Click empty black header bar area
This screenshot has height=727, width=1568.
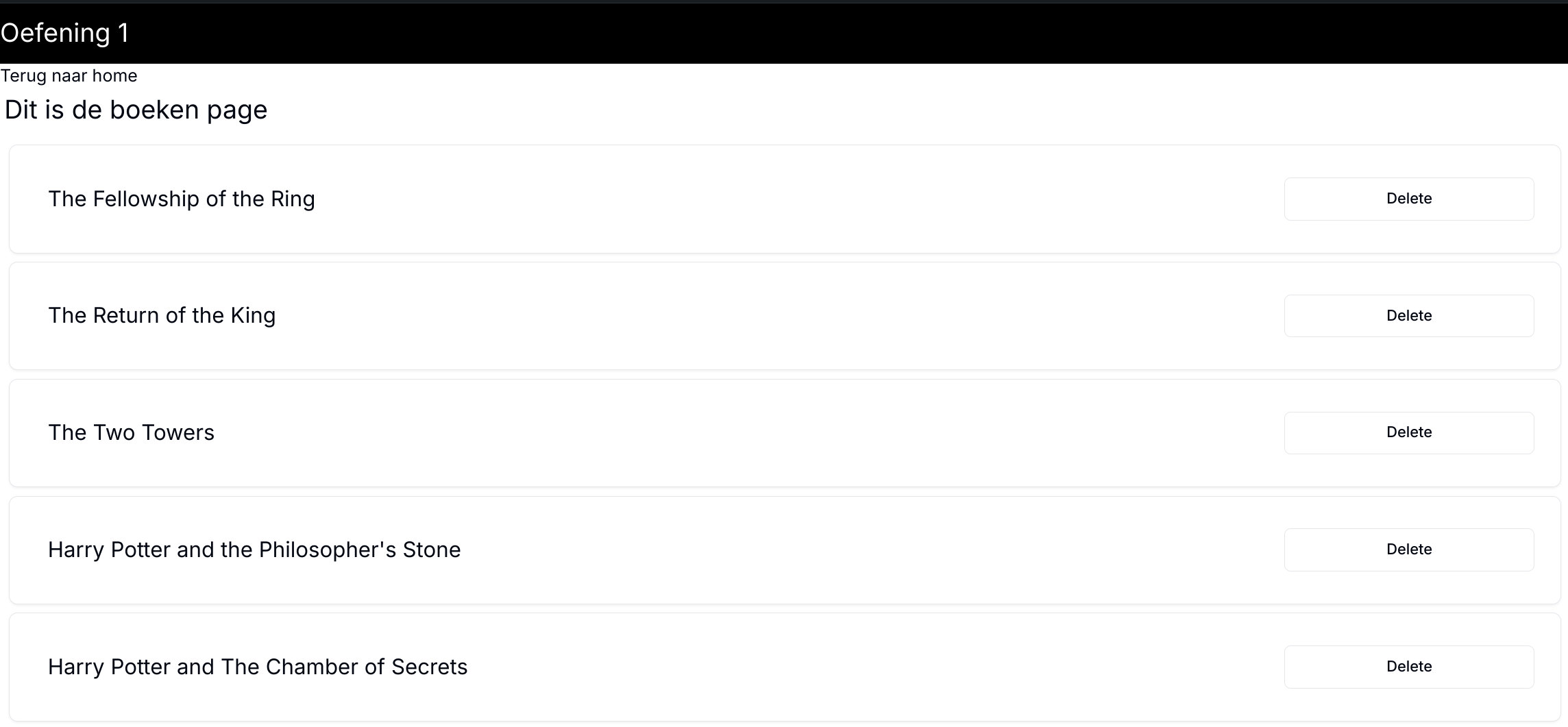822,33
